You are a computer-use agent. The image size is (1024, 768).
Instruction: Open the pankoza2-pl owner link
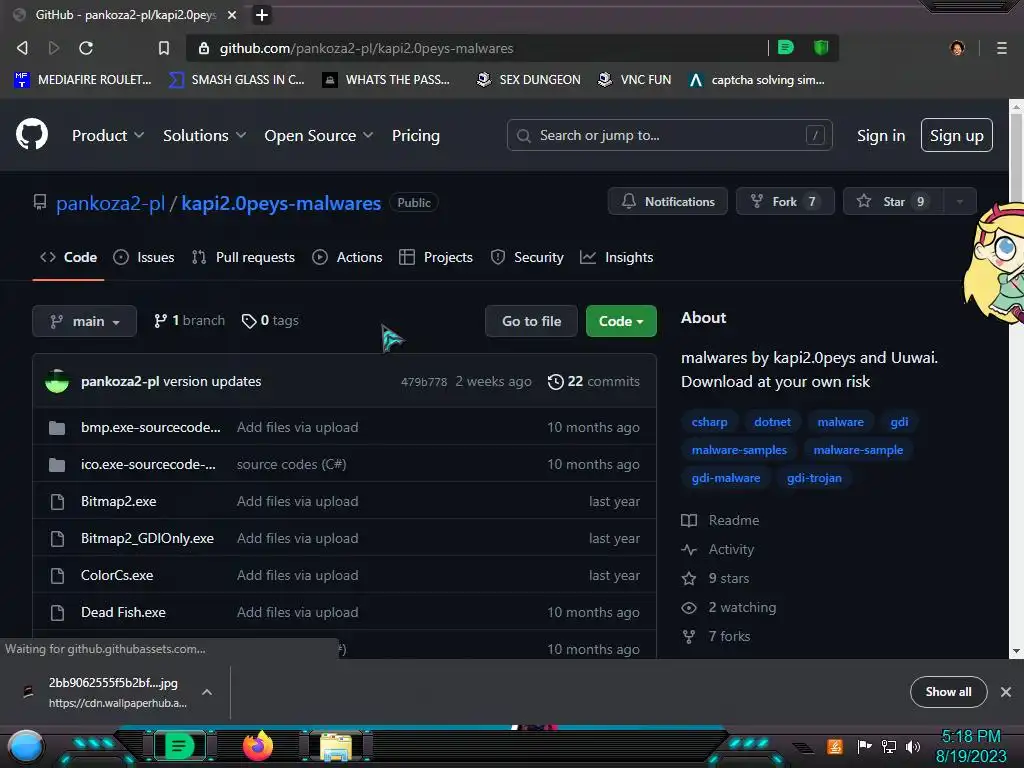tap(110, 203)
